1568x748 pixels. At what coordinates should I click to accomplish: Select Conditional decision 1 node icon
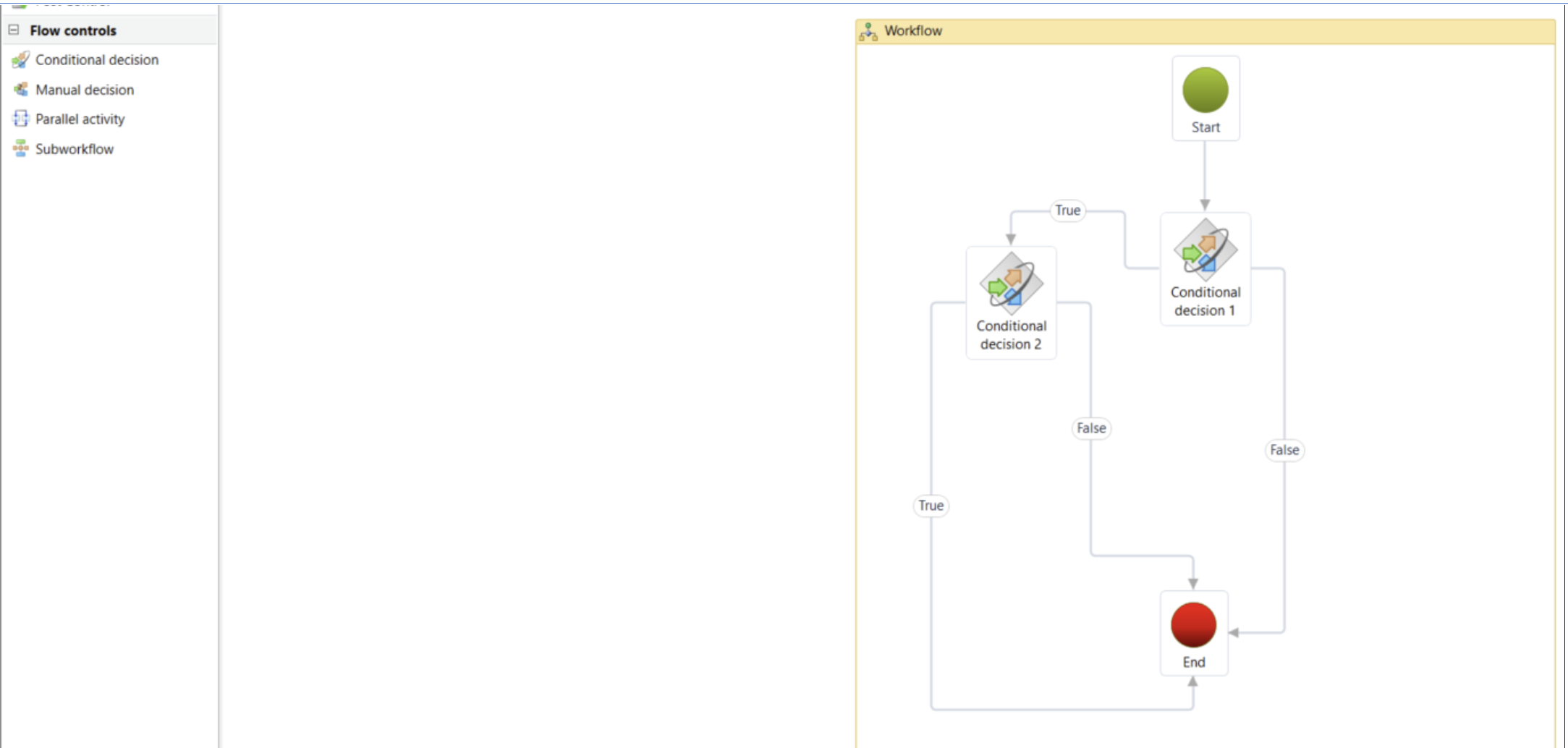(x=1205, y=250)
